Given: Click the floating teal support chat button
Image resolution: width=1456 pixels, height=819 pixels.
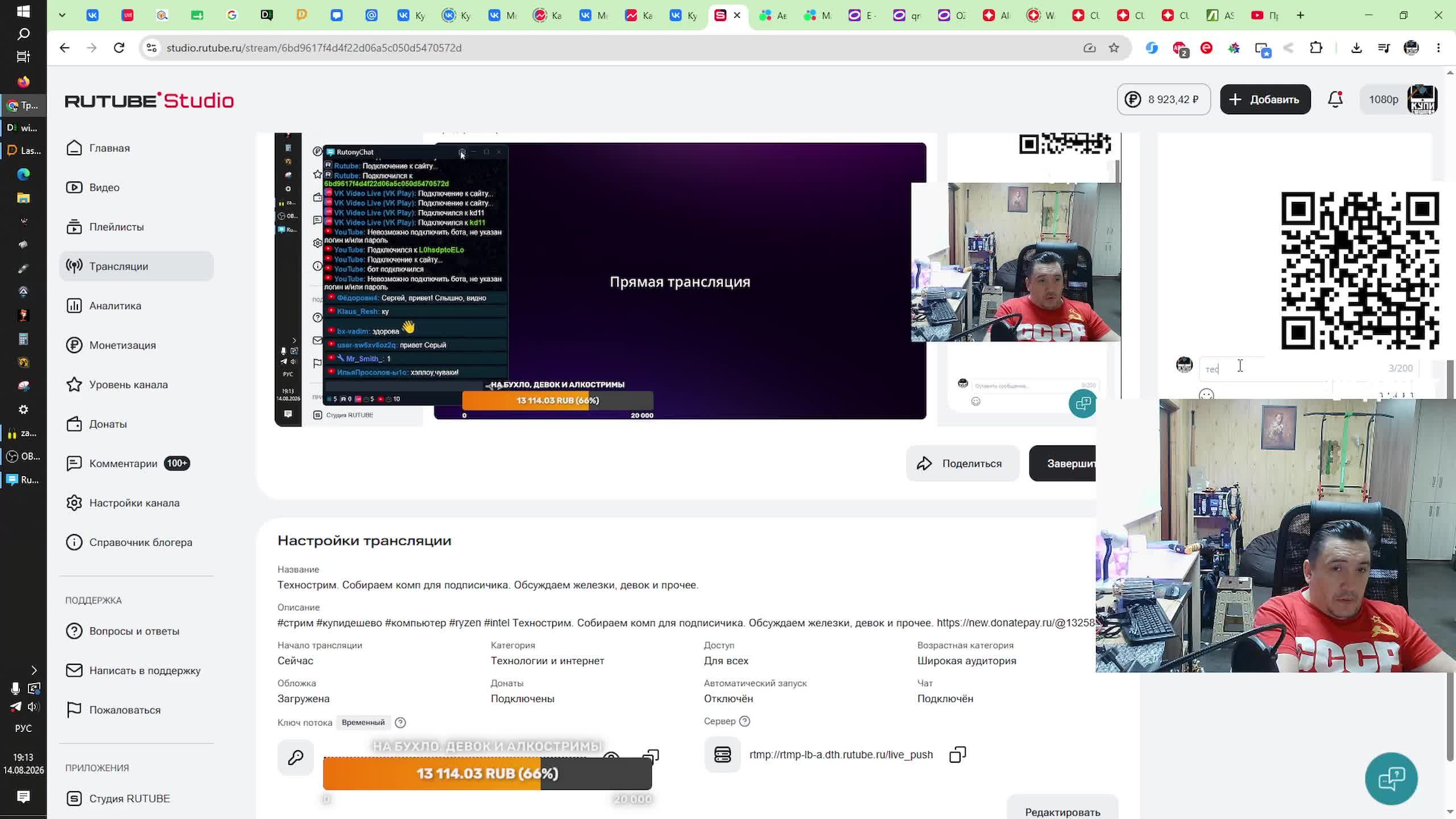Looking at the screenshot, I should [1391, 779].
